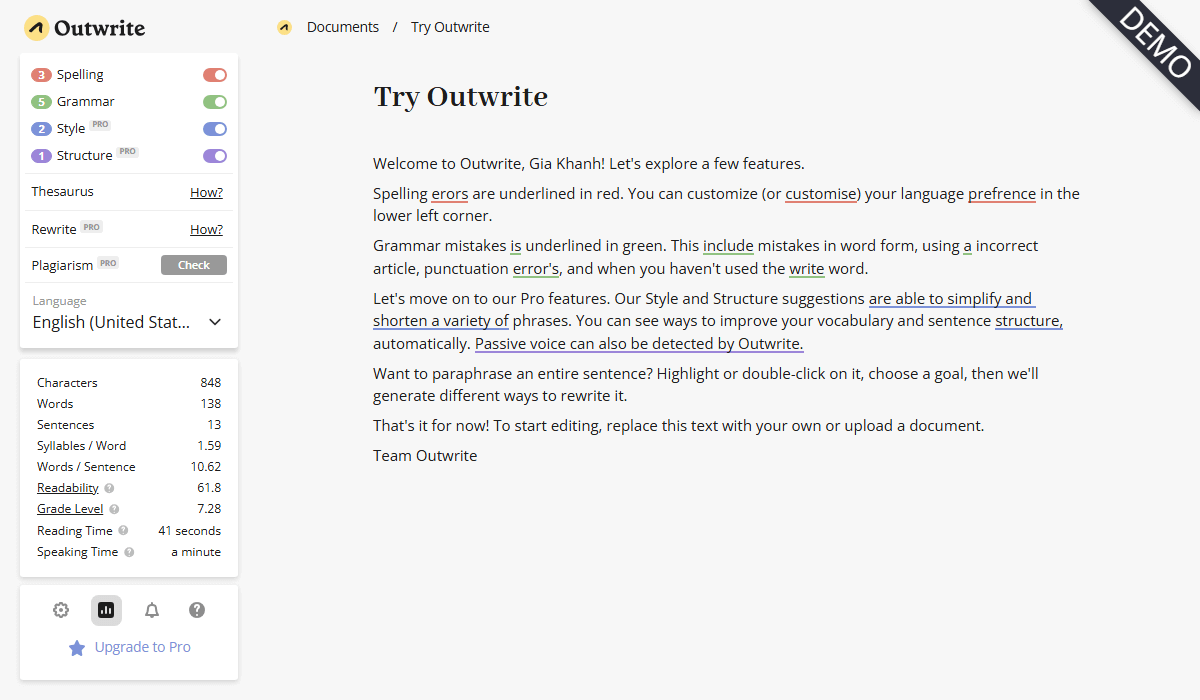The image size is (1200, 700).
Task: Click the help question mark icon
Action: pos(197,610)
